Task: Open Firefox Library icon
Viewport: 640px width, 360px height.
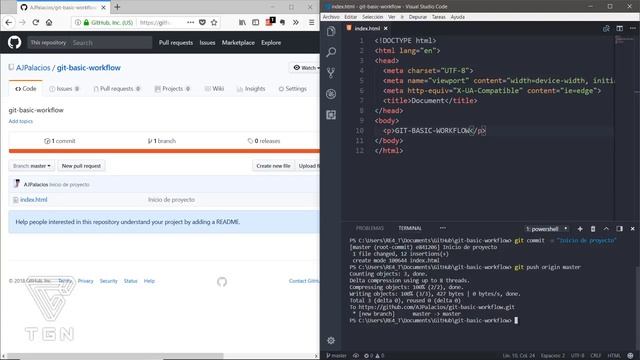Action: [x=242, y=22]
